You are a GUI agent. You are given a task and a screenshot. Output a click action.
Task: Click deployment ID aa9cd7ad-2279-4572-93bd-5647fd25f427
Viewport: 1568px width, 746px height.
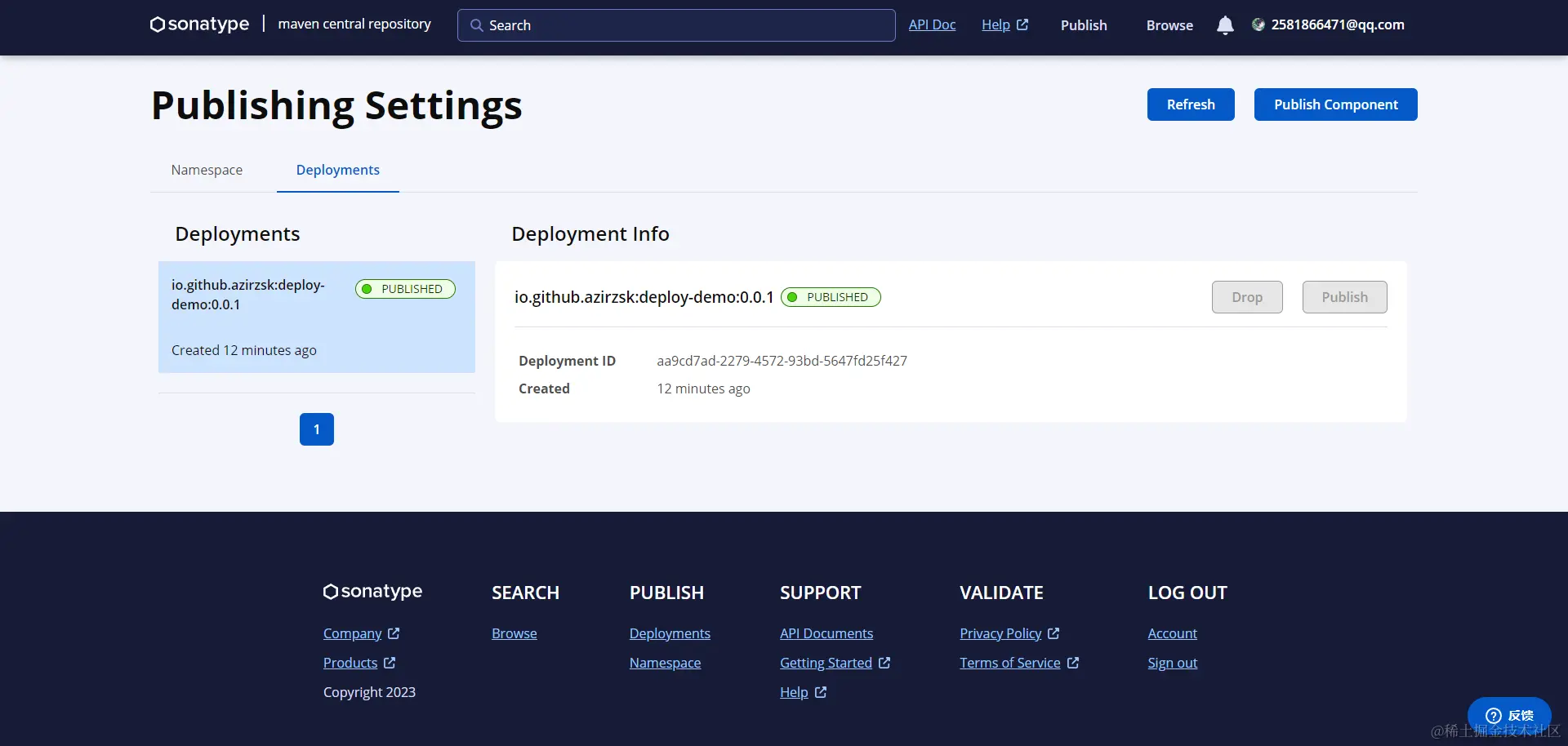point(782,361)
